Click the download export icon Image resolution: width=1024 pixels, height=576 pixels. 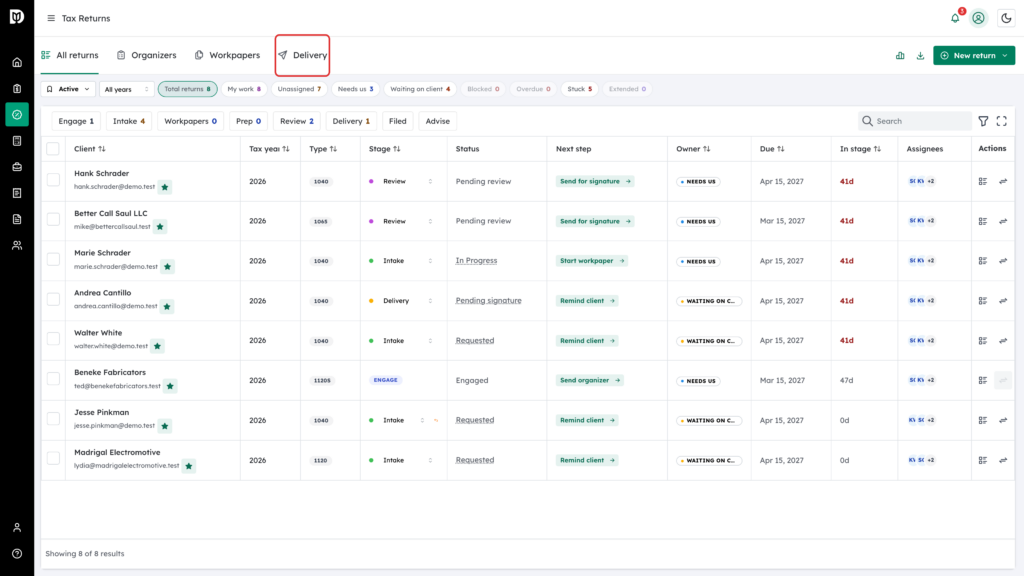tap(920, 56)
